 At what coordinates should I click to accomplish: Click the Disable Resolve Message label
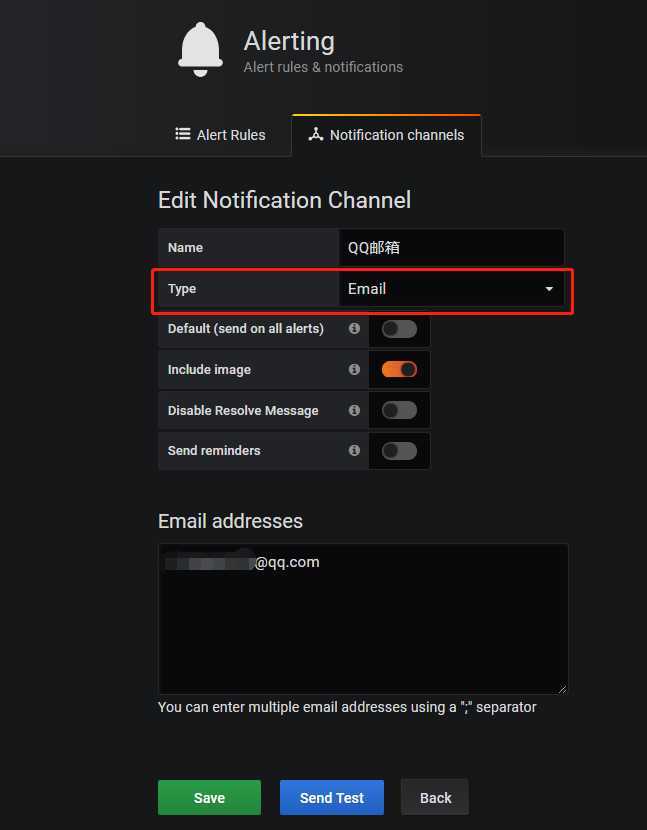(243, 410)
